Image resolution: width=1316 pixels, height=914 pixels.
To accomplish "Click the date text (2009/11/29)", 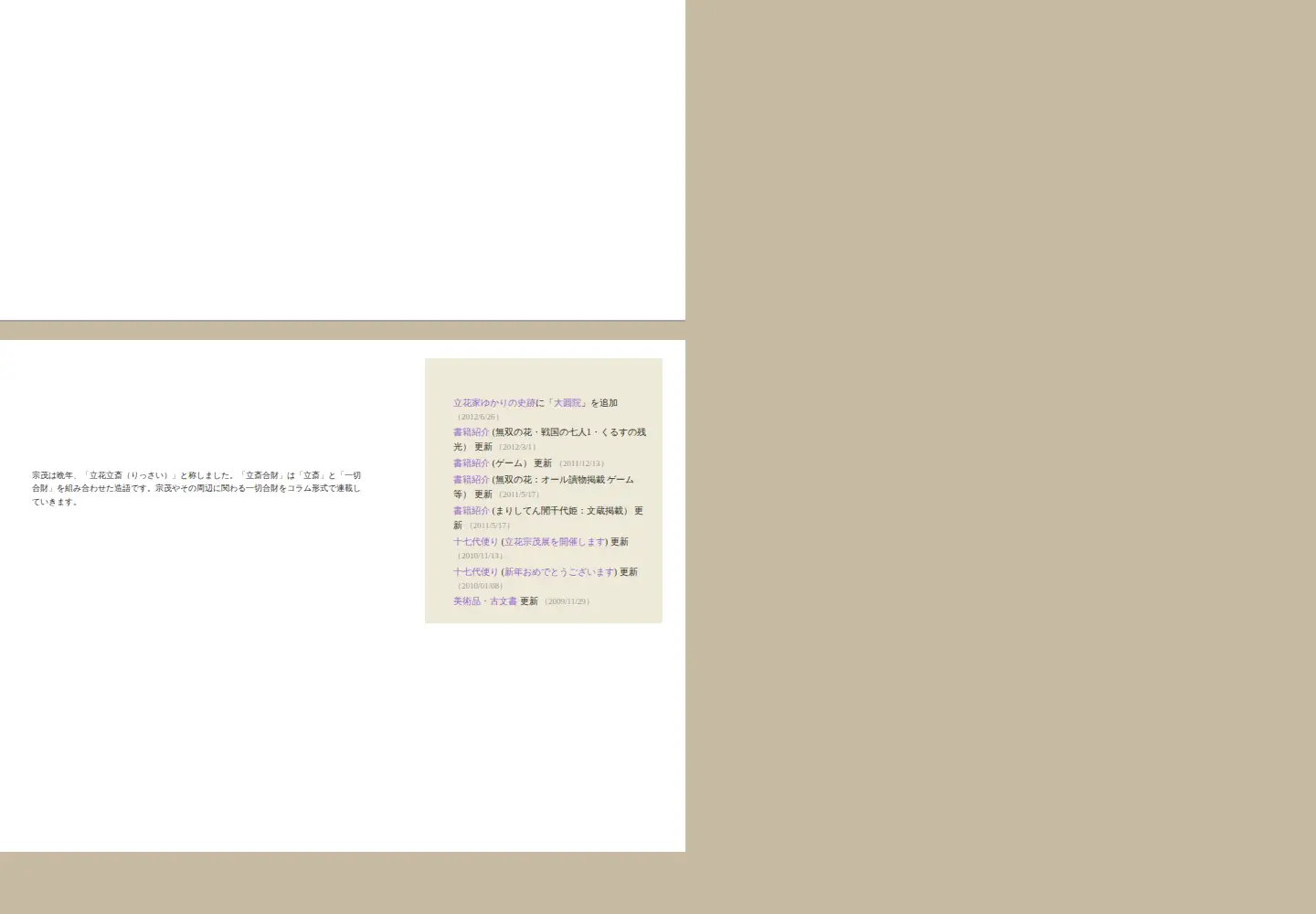I will point(568,601).
